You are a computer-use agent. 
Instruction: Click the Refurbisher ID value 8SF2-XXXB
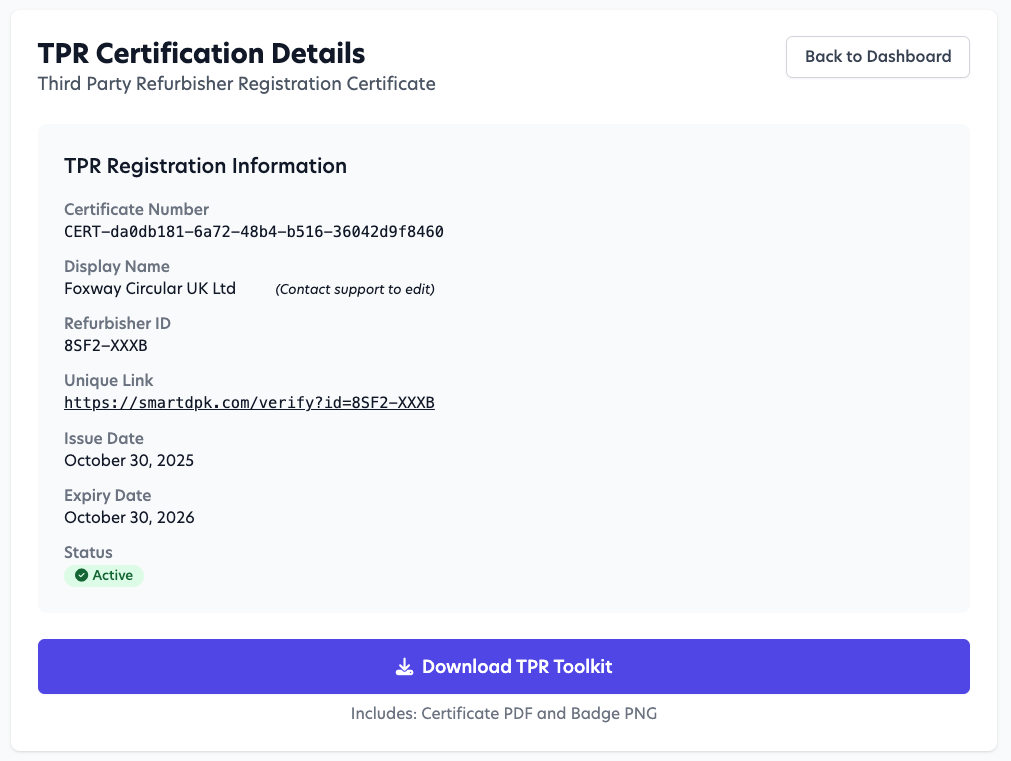tap(104, 345)
